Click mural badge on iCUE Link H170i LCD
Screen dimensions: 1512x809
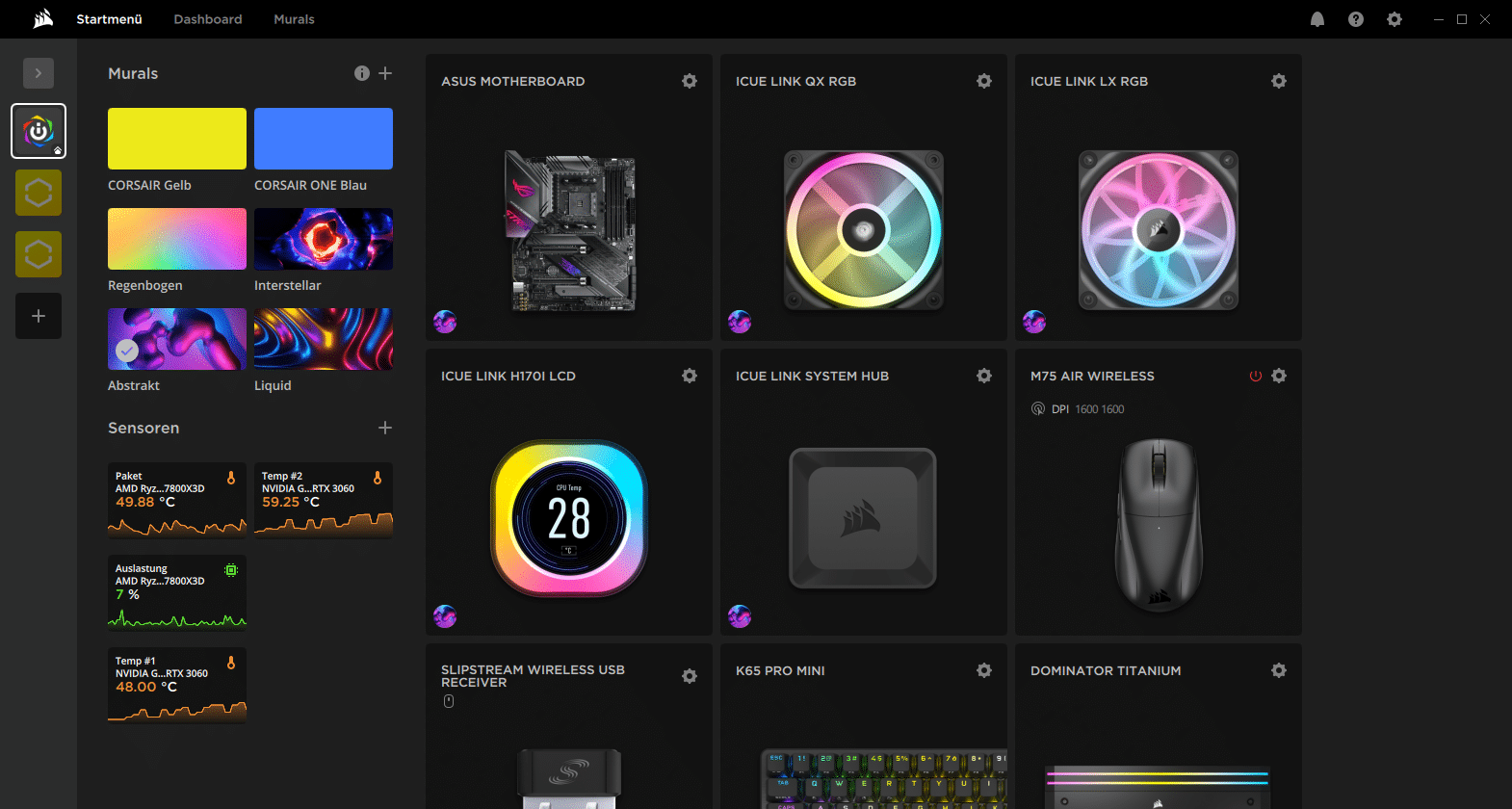click(445, 616)
